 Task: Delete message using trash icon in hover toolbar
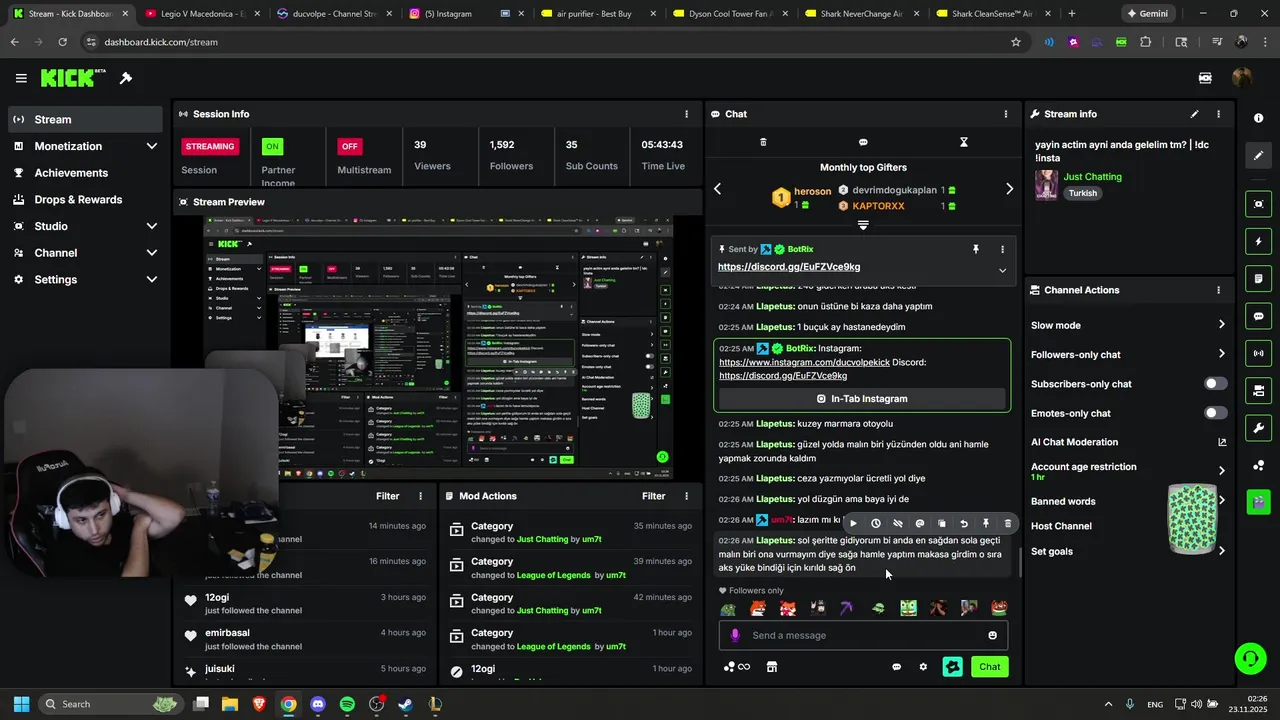(x=1007, y=523)
